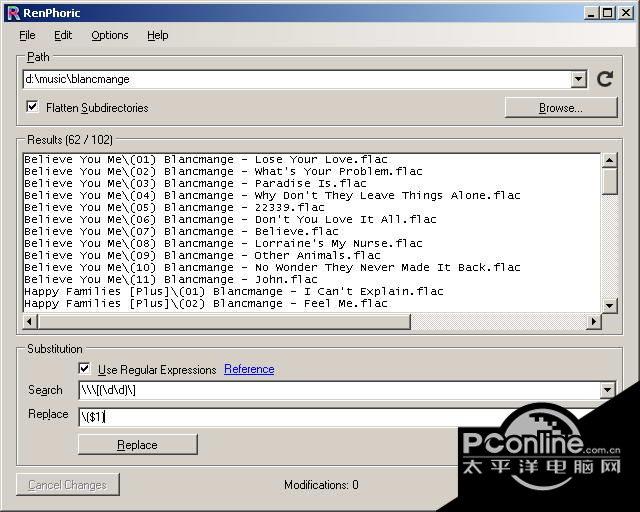Select the Other Animals.flac row
Screen dimensions: 640x512
click(312, 255)
